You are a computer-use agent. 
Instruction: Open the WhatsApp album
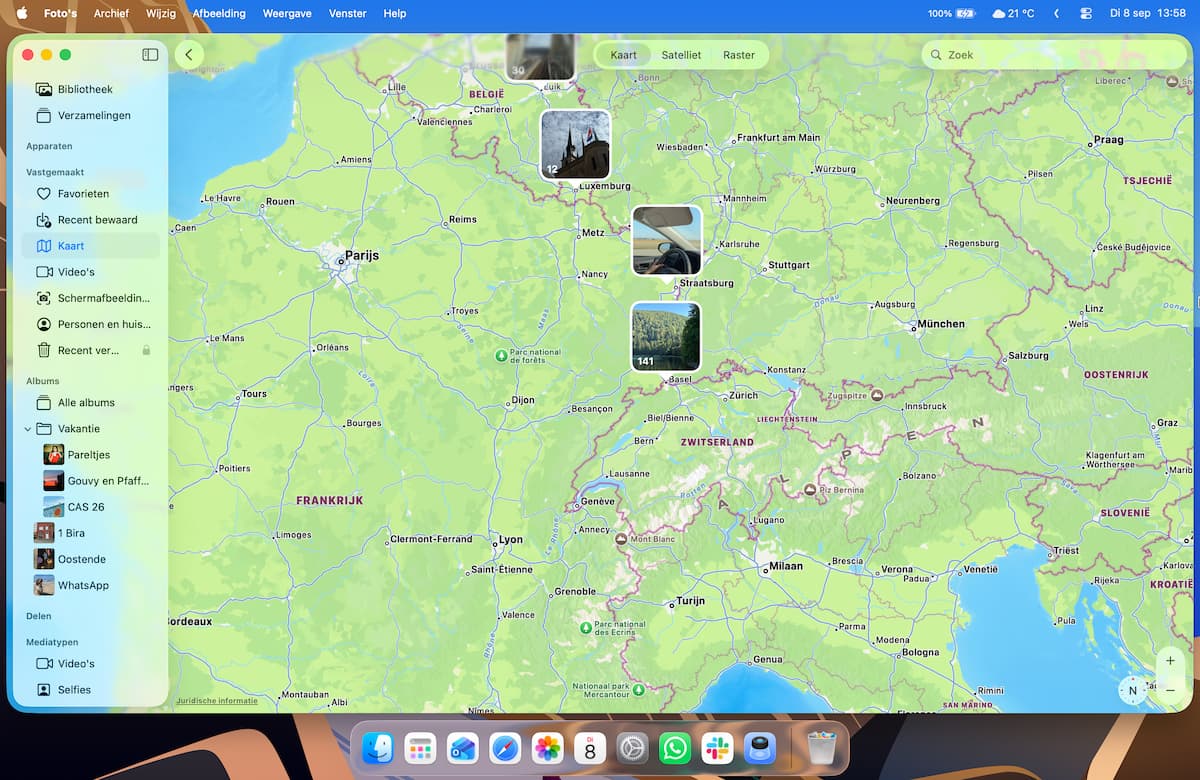[90, 585]
